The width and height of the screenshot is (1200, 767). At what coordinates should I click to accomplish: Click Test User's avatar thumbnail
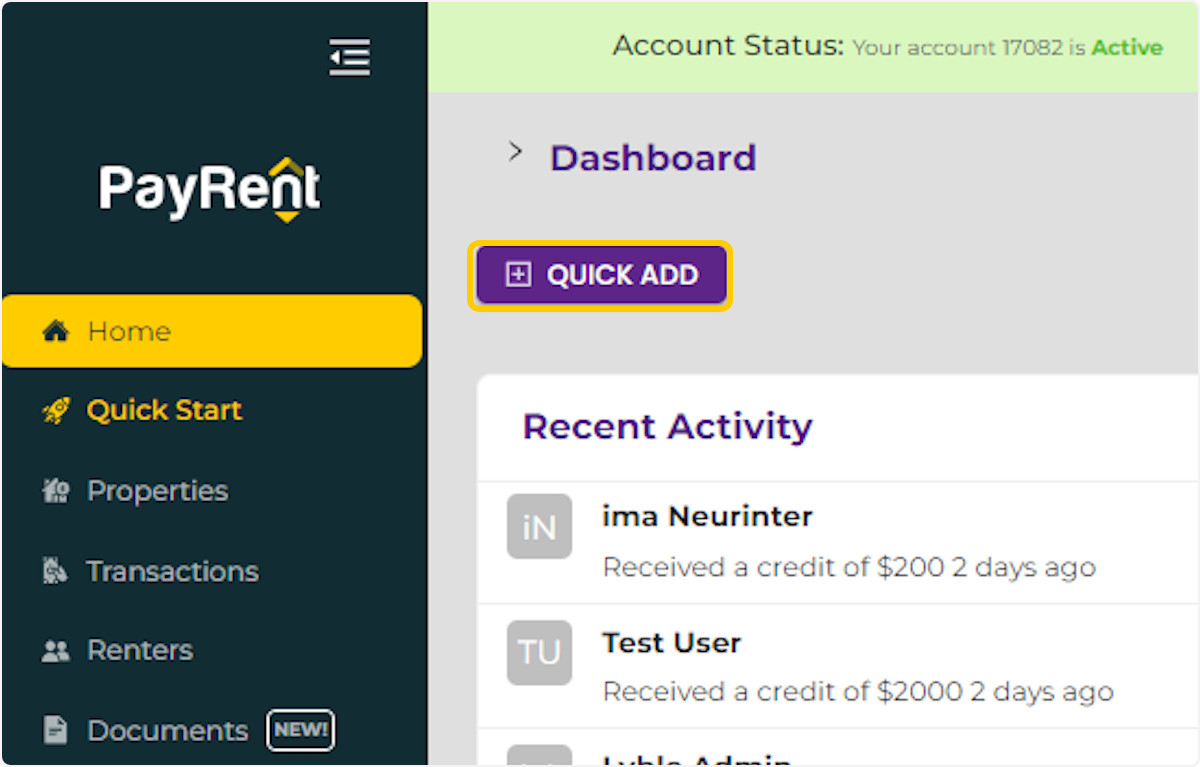click(539, 652)
